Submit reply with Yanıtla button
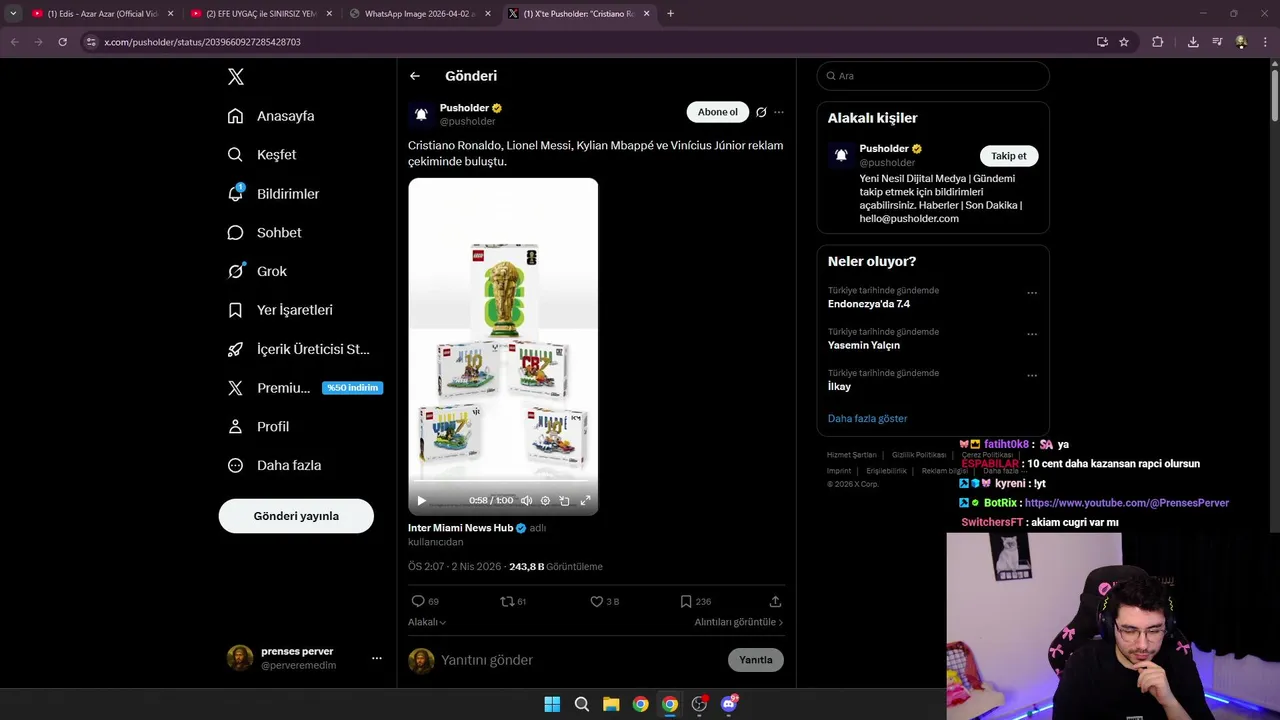 [x=756, y=660]
